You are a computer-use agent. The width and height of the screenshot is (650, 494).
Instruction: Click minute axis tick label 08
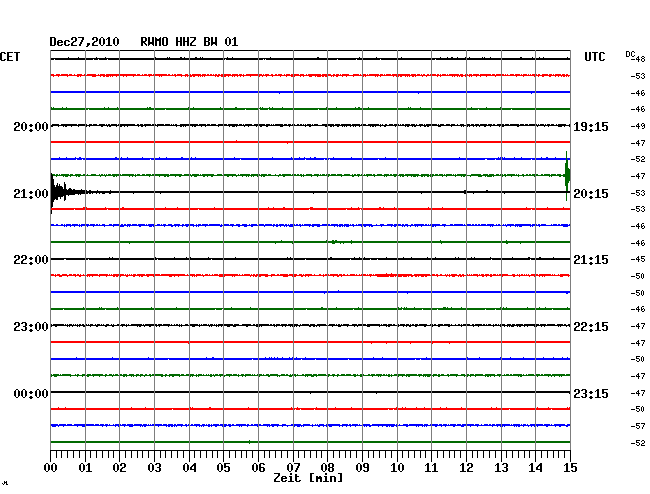pyautogui.click(x=327, y=468)
